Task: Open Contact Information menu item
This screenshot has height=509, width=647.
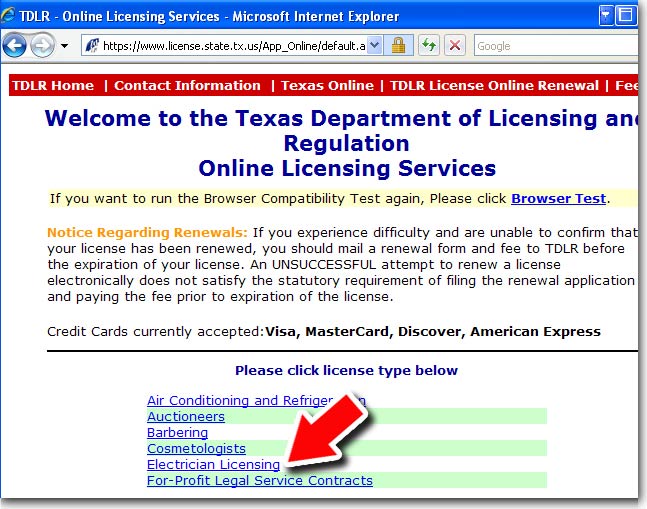Action: pyautogui.click(x=187, y=85)
